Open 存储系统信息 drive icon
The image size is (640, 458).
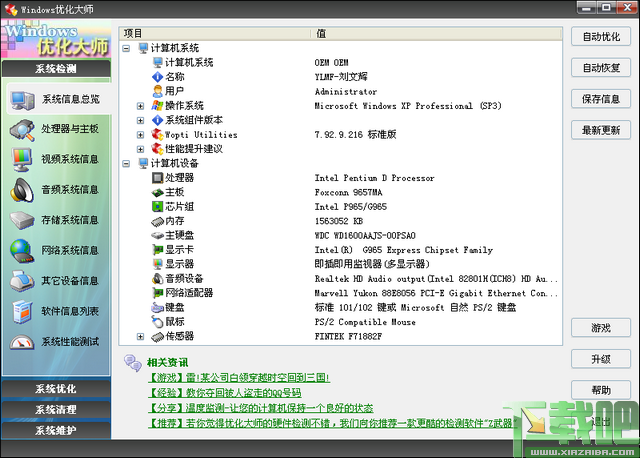pos(22,220)
